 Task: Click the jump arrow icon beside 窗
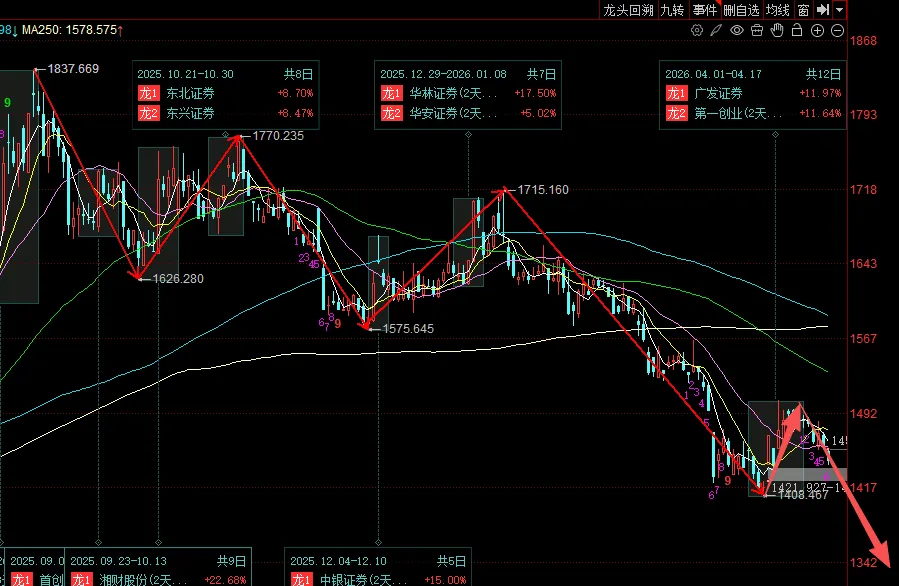tap(822, 9)
